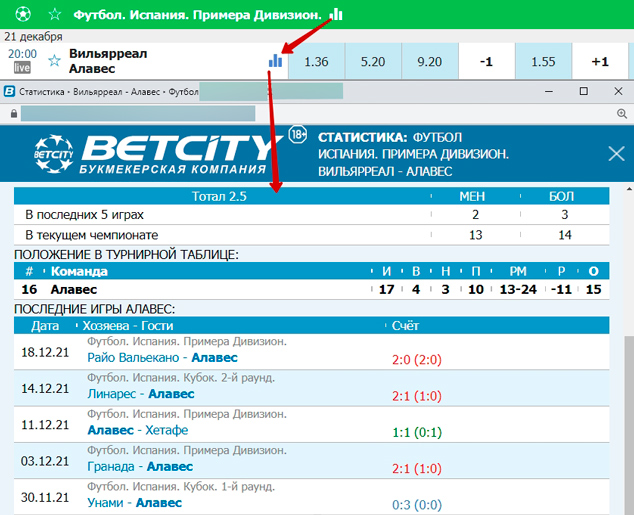This screenshot has height=515, width=634.
Task: Click the Тотал 2.5 table header
Action: pos(219,196)
